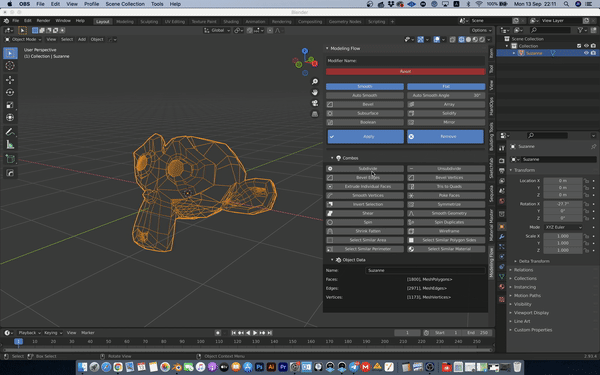The image size is (600, 375).
Task: Click the blue Remove button
Action: (x=445, y=137)
